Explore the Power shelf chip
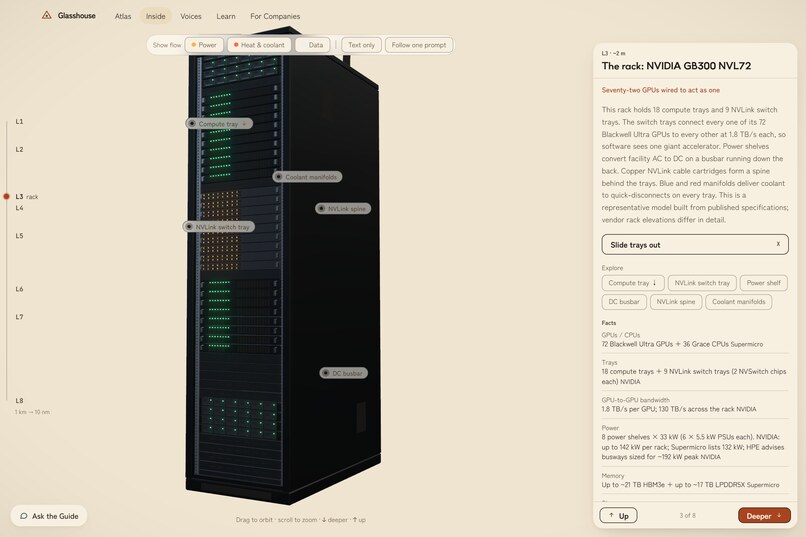Viewport: 806px width, 537px height. [763, 283]
